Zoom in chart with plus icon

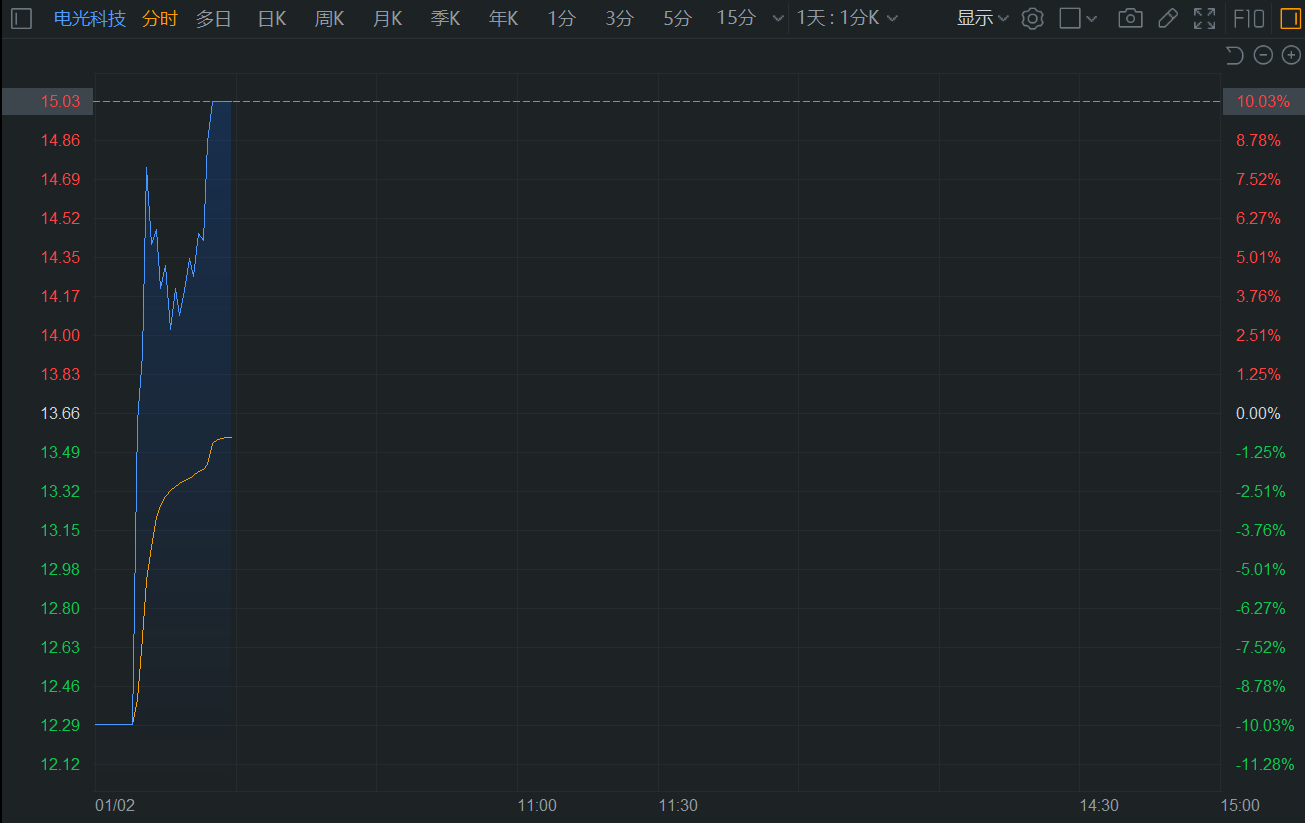[x=1291, y=56]
